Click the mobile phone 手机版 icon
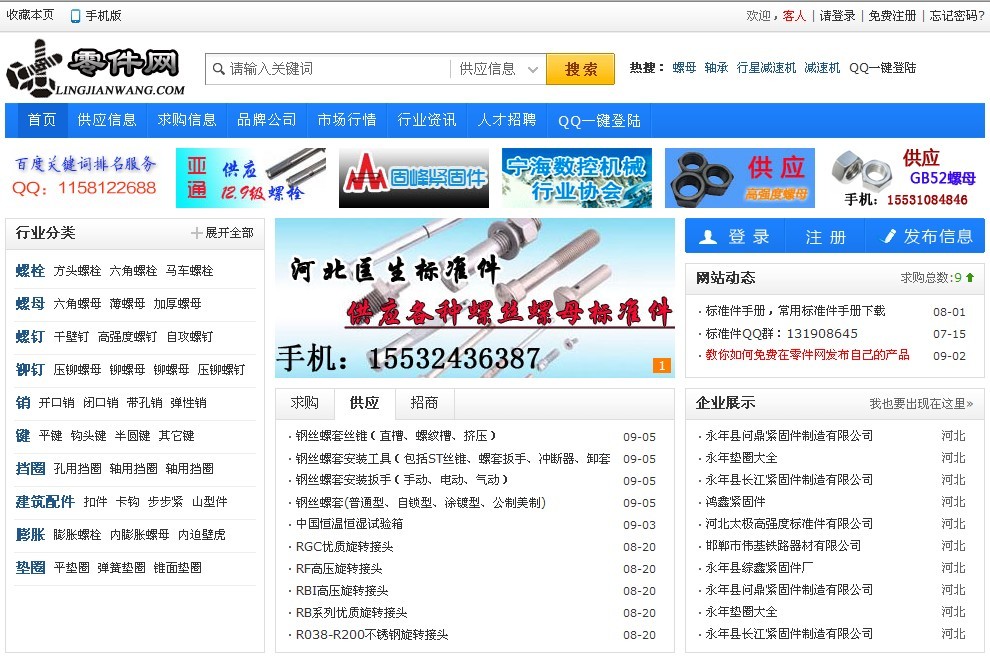The width and height of the screenshot is (990, 658). tap(76, 16)
